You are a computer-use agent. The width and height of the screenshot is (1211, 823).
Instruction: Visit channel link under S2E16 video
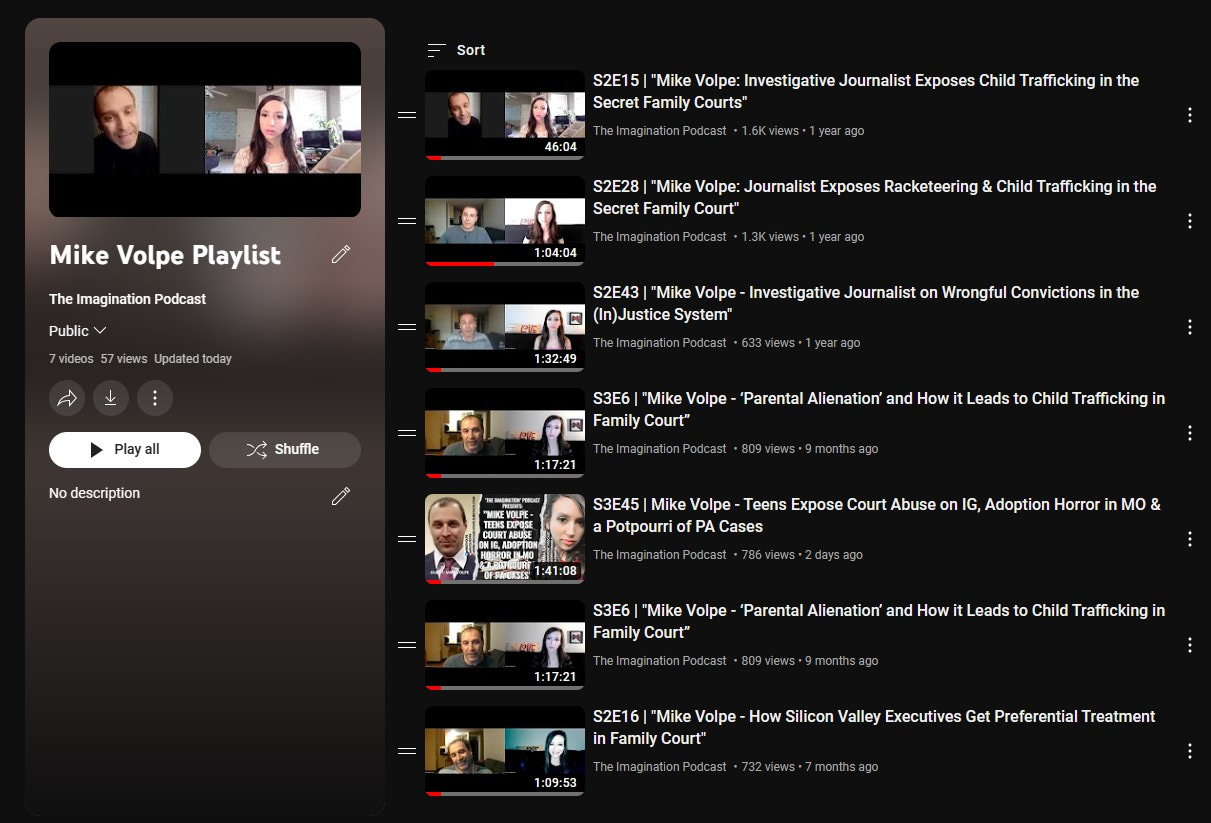coord(660,767)
